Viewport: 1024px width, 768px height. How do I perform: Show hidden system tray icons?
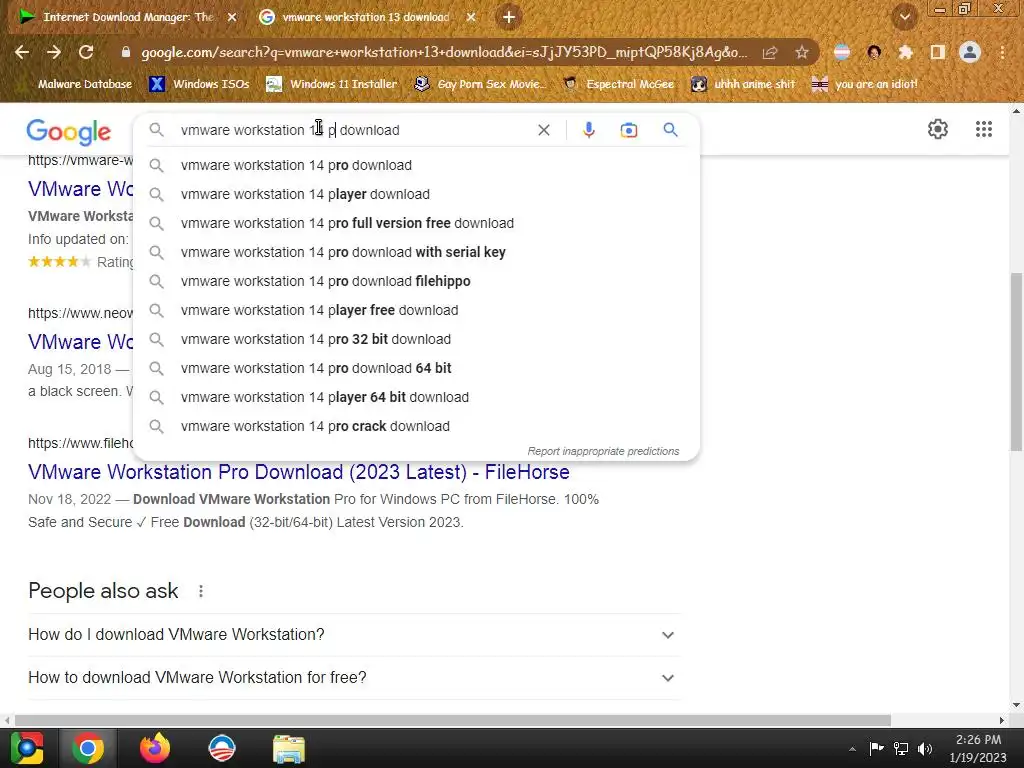[x=852, y=749]
